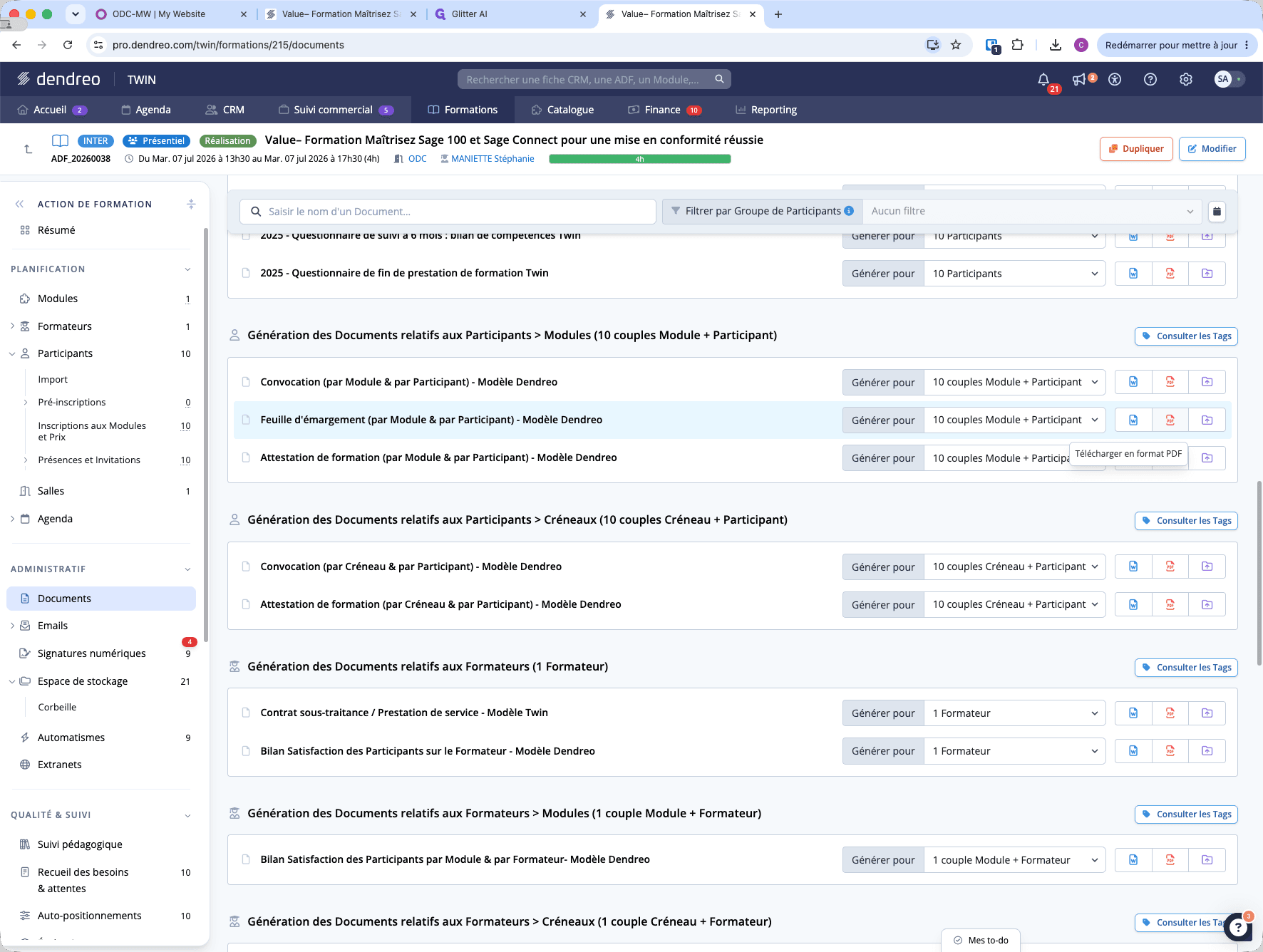Viewport: 1263px width, 952px height.
Task: Click the Dupliquer button
Action: coord(1136,149)
